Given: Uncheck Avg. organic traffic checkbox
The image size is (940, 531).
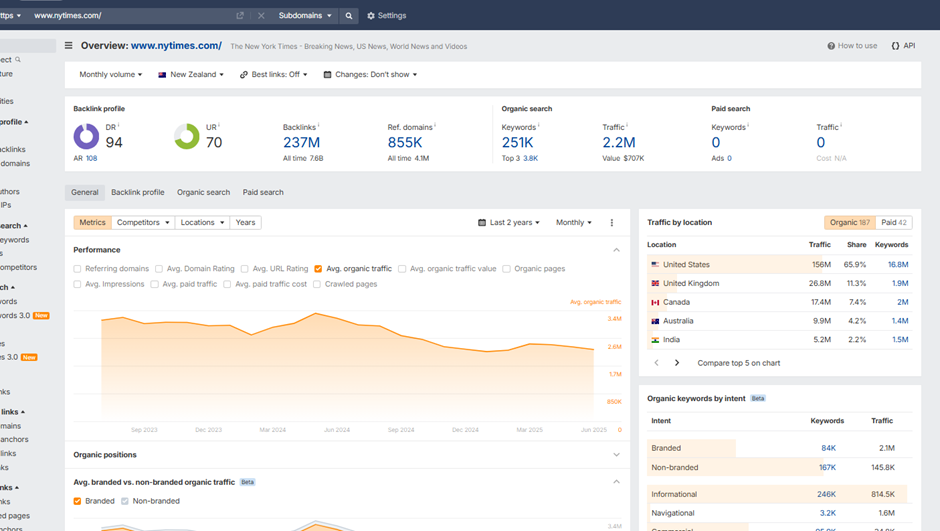Looking at the screenshot, I should click(318, 269).
